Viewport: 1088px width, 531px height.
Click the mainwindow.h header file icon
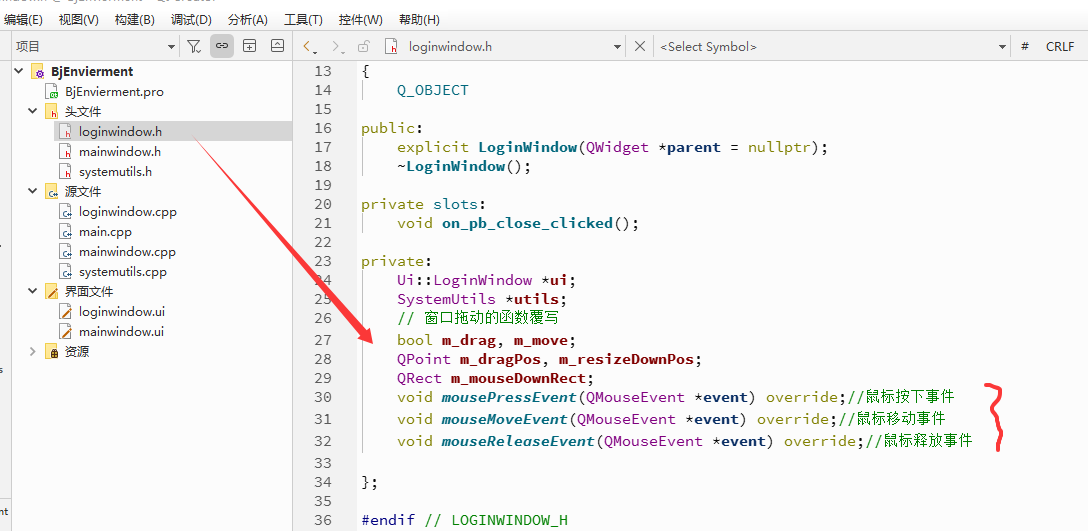[66, 152]
